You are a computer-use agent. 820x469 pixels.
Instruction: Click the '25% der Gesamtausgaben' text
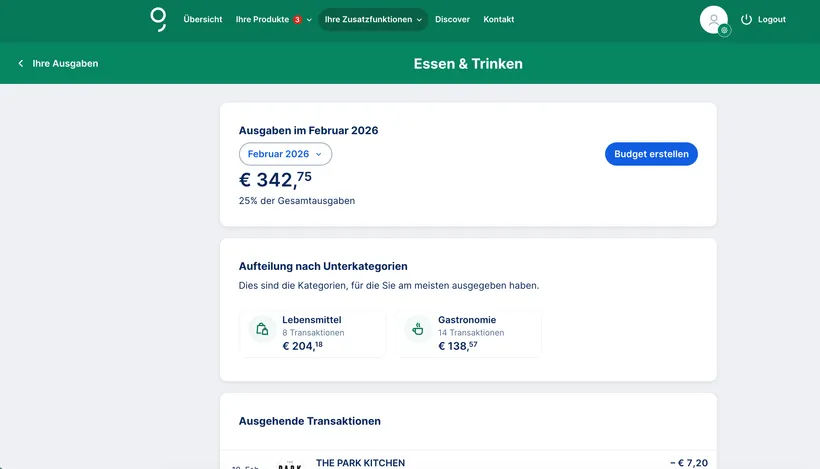[297, 201]
